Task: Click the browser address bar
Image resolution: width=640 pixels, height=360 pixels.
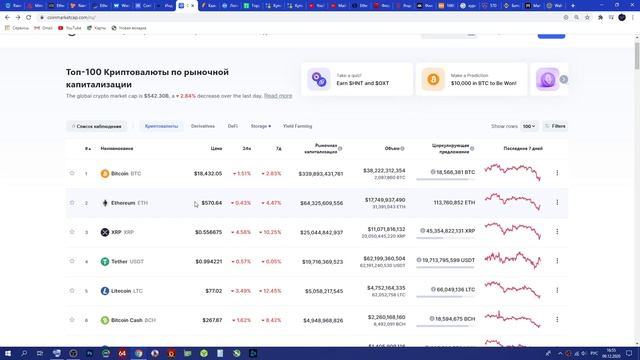Action: coord(300,18)
